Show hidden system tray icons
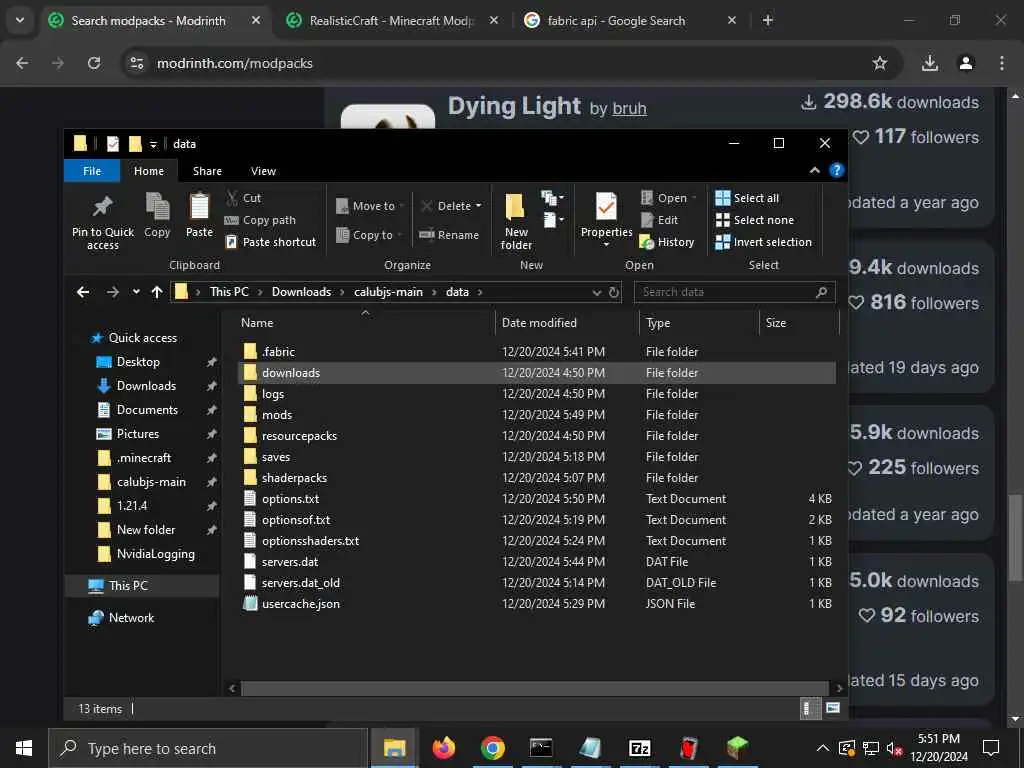Image resolution: width=1024 pixels, height=768 pixels. [822, 748]
